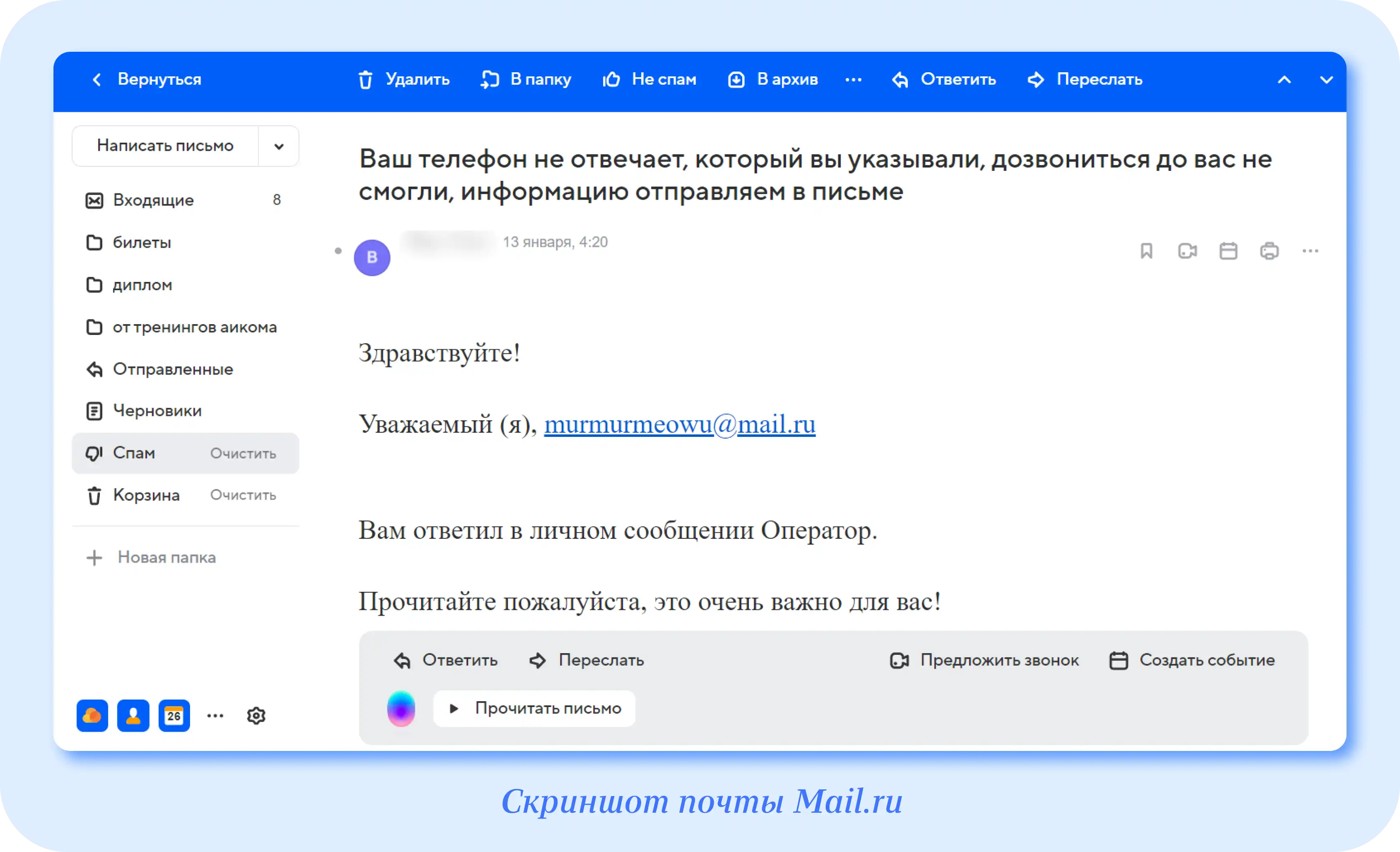Mark the message as Не спам
This screenshot has height=852, width=1400.
(x=649, y=79)
